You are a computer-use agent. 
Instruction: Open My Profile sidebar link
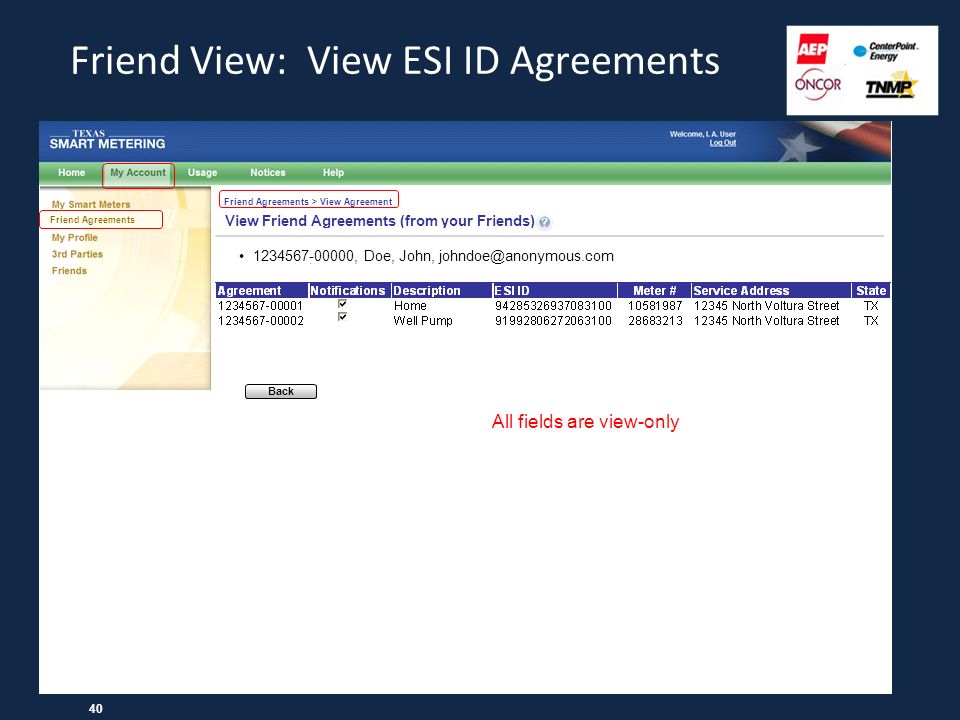(75, 238)
